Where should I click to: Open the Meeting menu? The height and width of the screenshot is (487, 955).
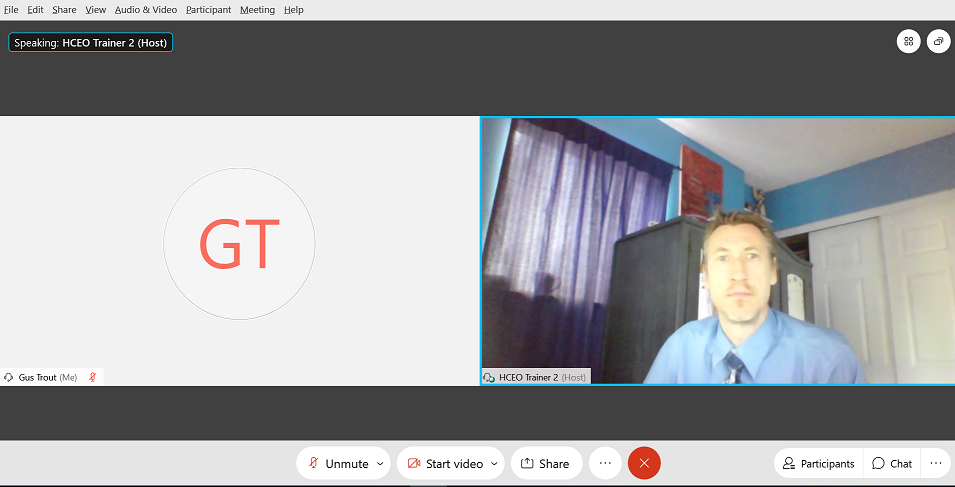(x=257, y=9)
